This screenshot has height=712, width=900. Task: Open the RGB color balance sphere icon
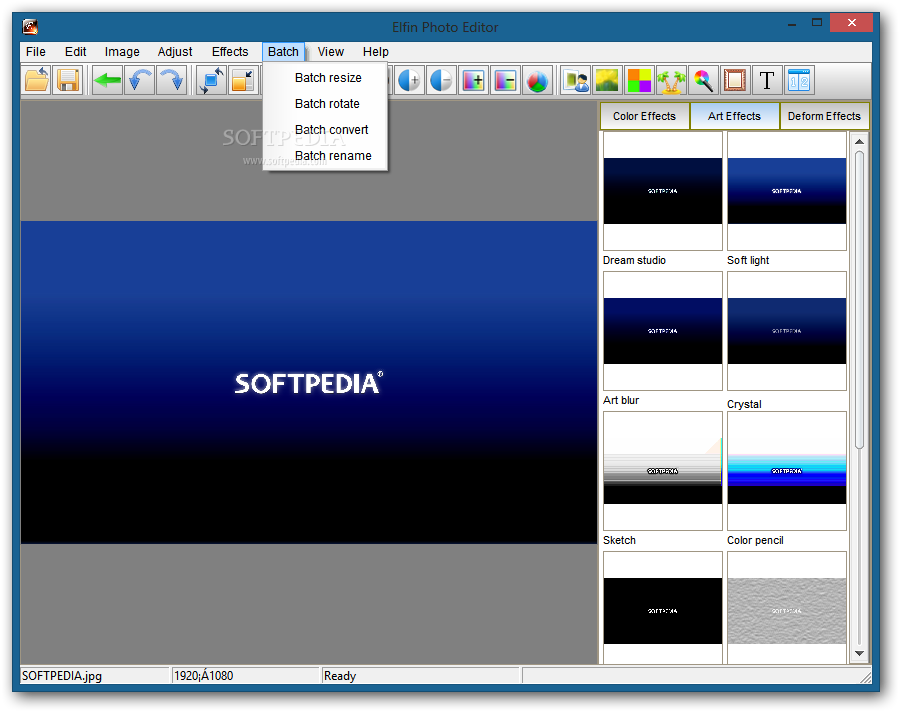tap(538, 80)
